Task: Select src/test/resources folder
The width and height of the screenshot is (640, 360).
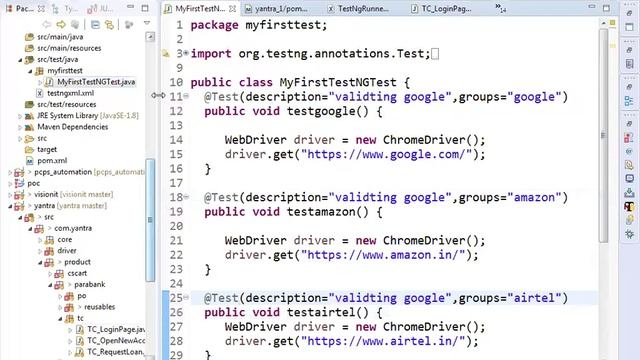Action: pyautogui.click(x=67, y=104)
